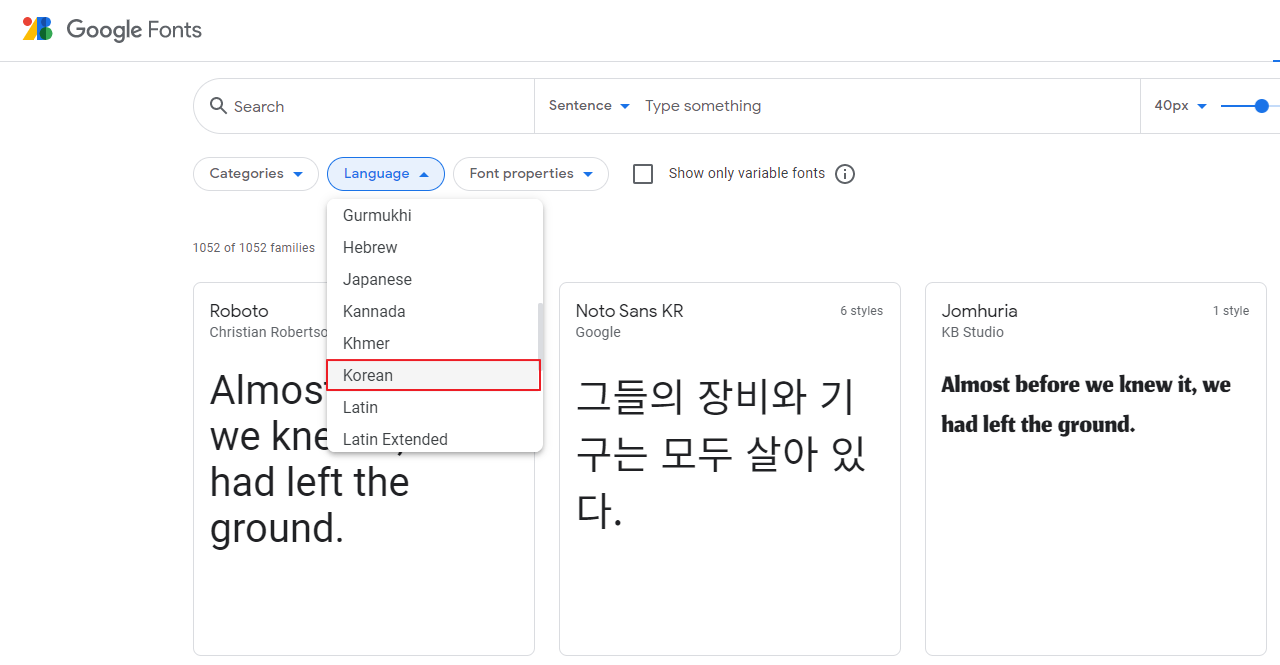Click the KB Studio designer name

pyautogui.click(x=973, y=332)
